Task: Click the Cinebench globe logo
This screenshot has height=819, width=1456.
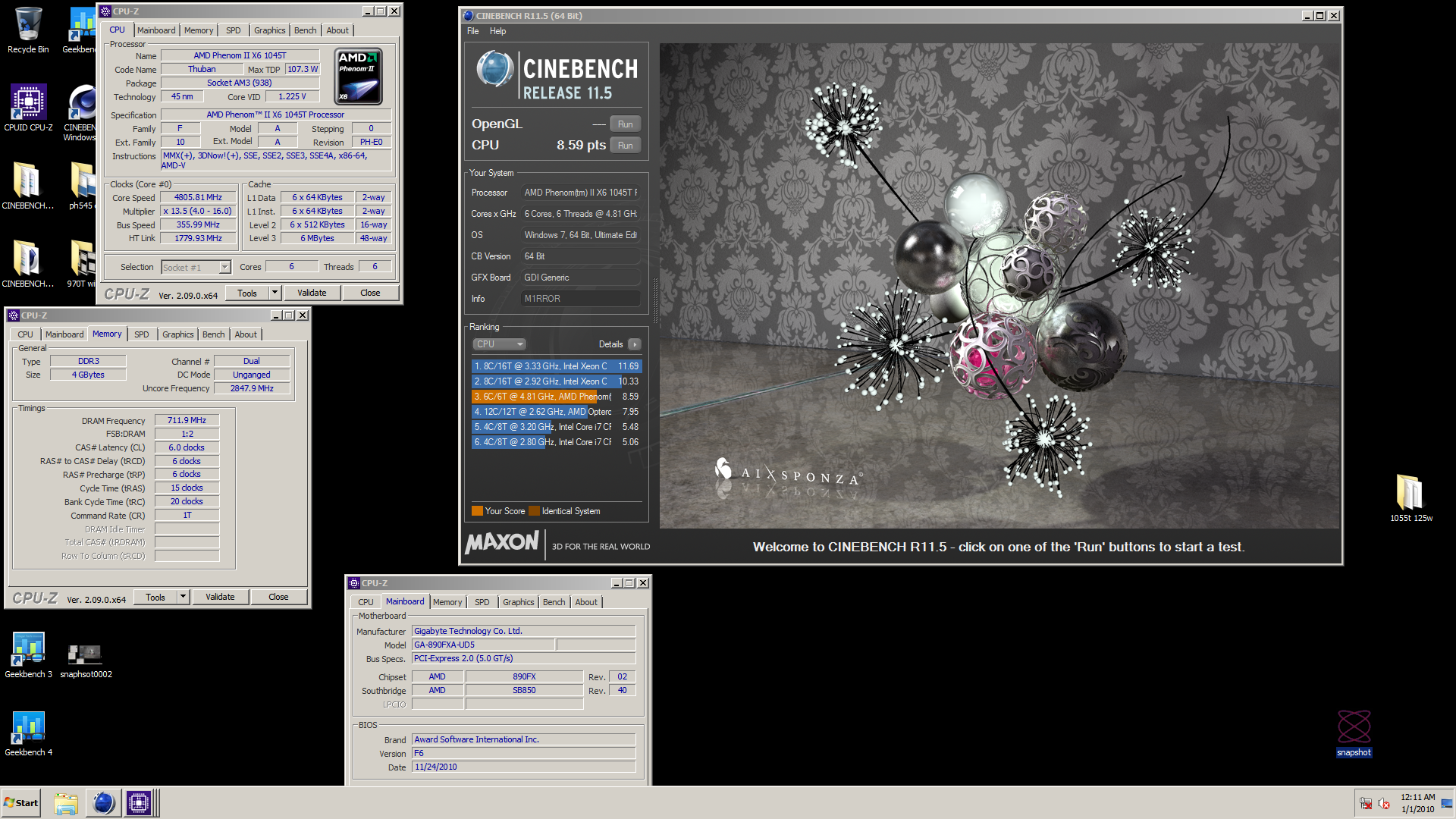Action: (494, 69)
